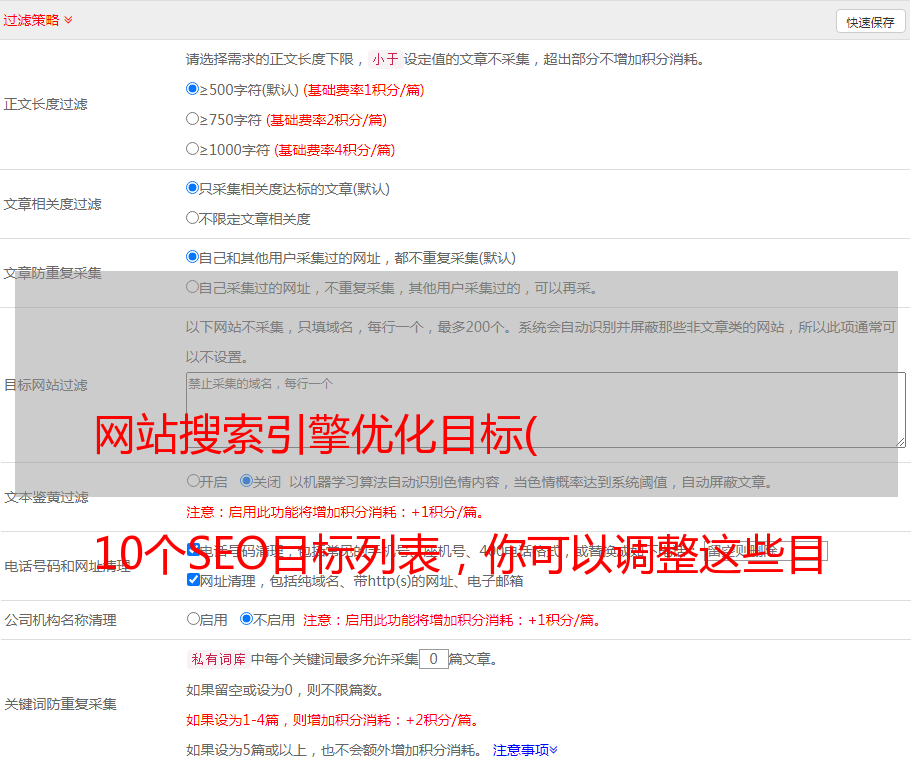Click the 关键词防重复采集 row label

coord(60,705)
